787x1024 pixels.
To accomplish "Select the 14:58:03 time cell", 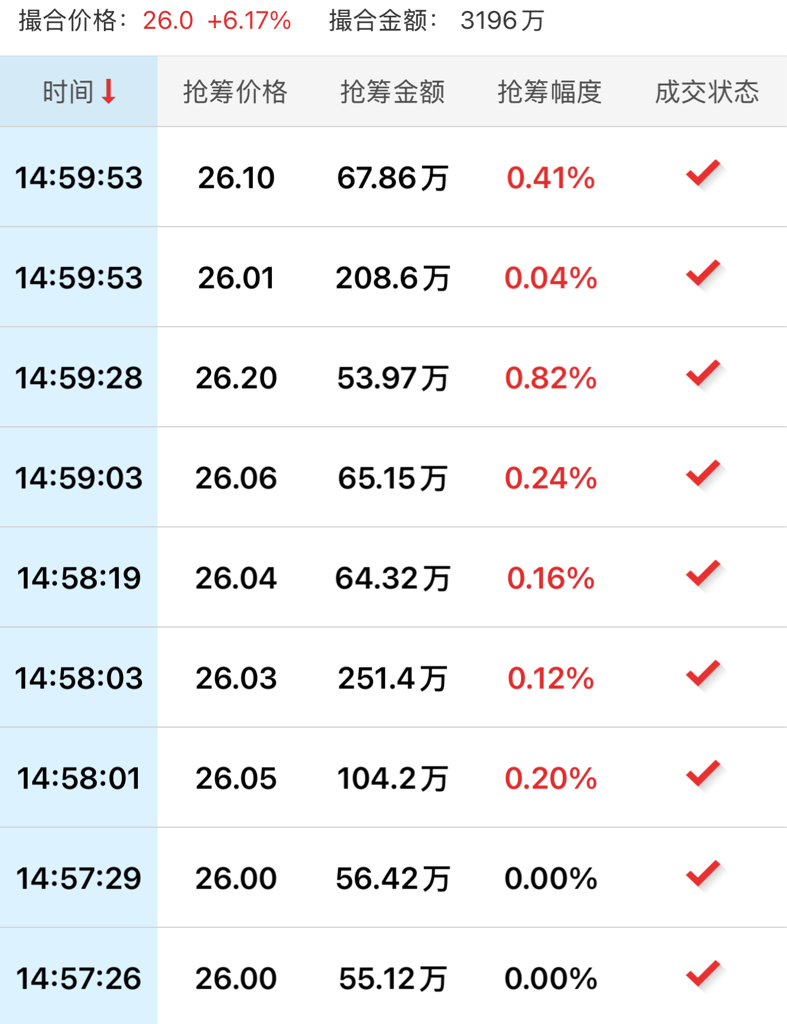I will [79, 678].
